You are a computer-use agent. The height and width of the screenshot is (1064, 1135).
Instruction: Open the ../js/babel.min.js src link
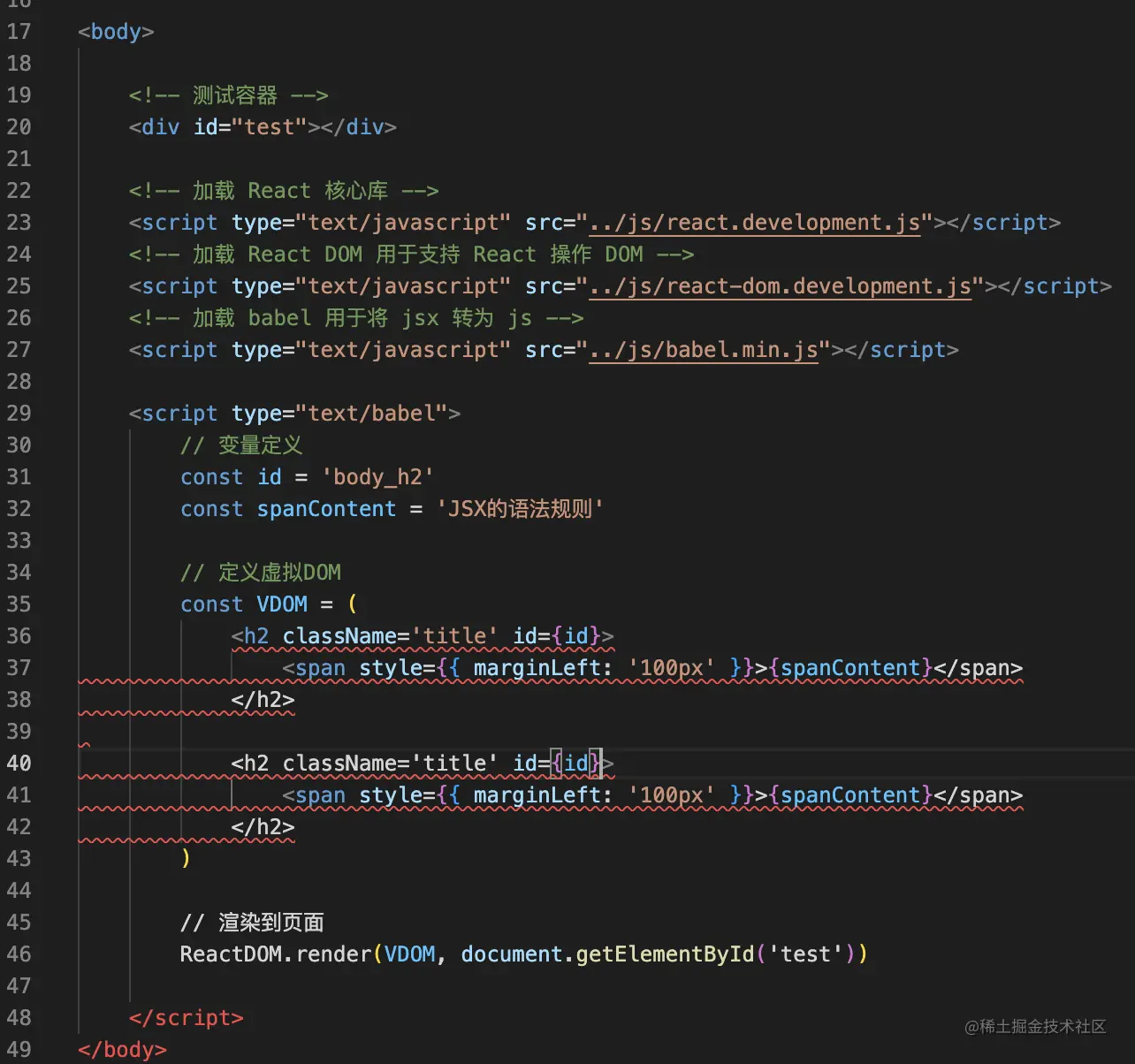pyautogui.click(x=704, y=350)
